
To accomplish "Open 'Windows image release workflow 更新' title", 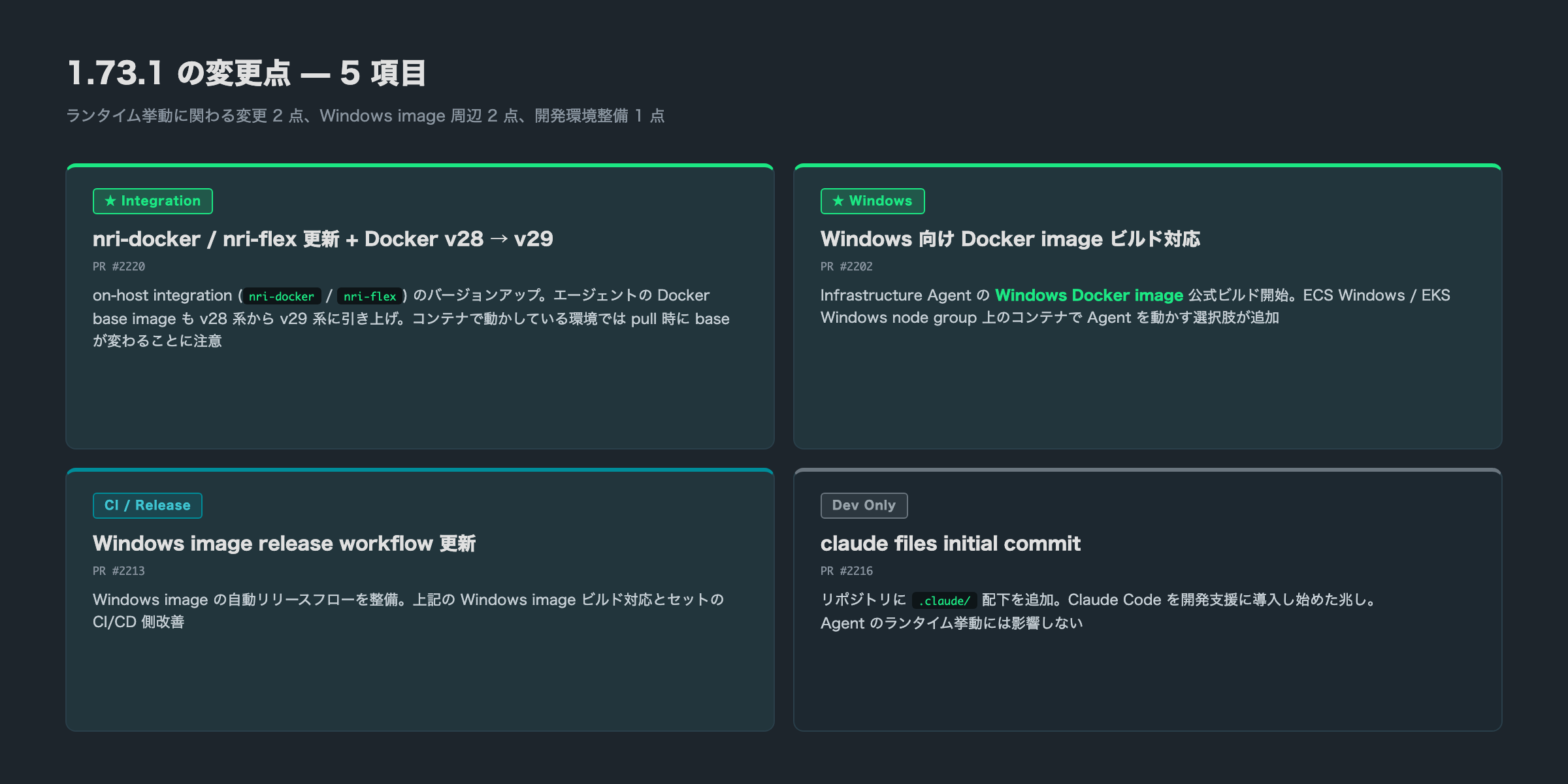I will [284, 544].
